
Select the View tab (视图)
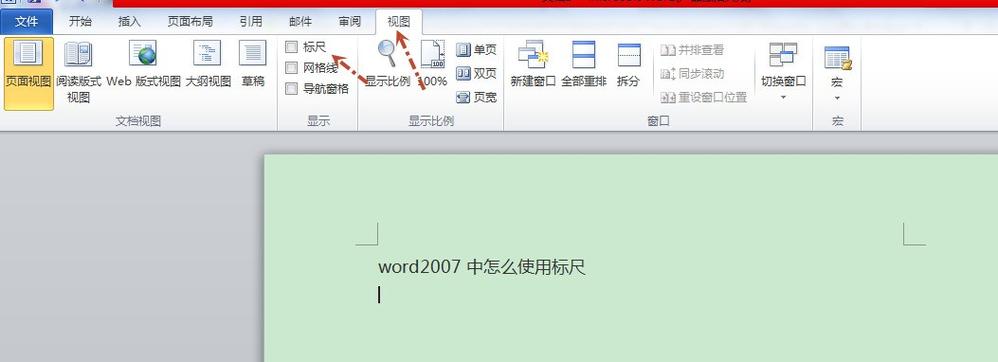tap(399, 22)
